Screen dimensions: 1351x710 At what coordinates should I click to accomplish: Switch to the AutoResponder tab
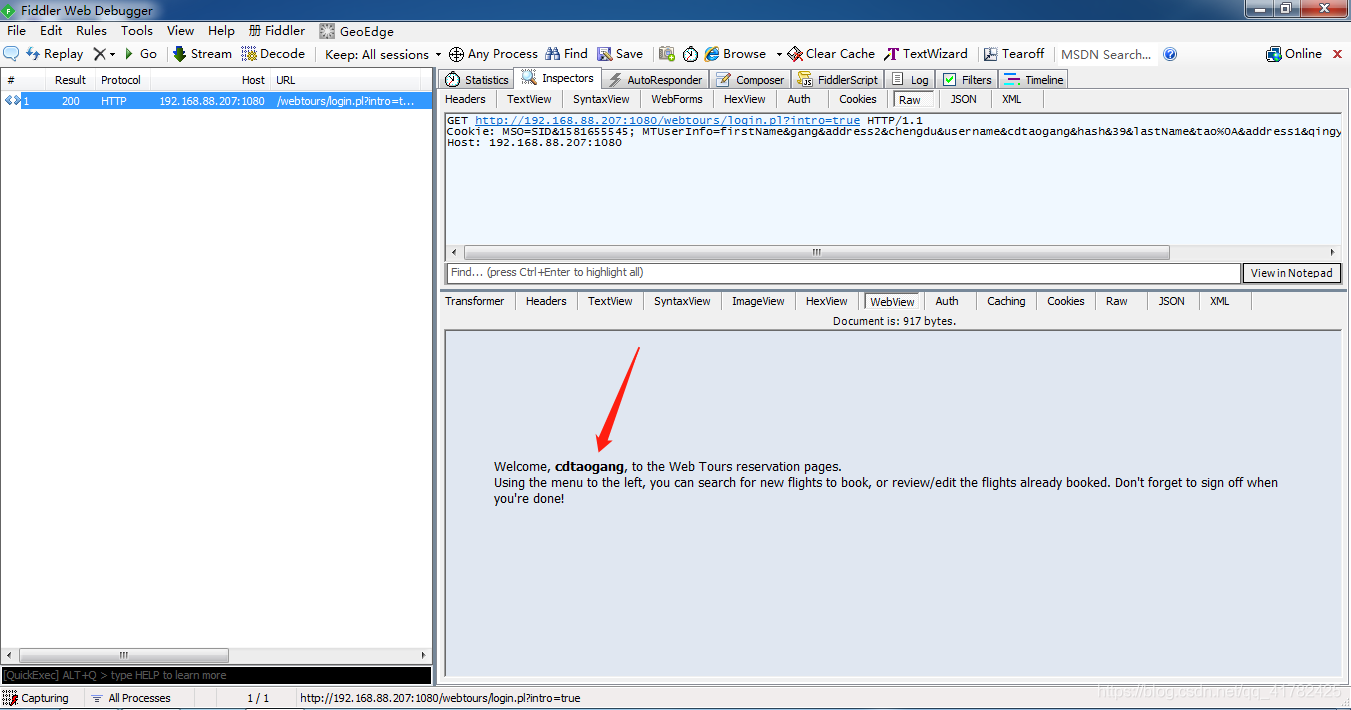click(x=656, y=80)
